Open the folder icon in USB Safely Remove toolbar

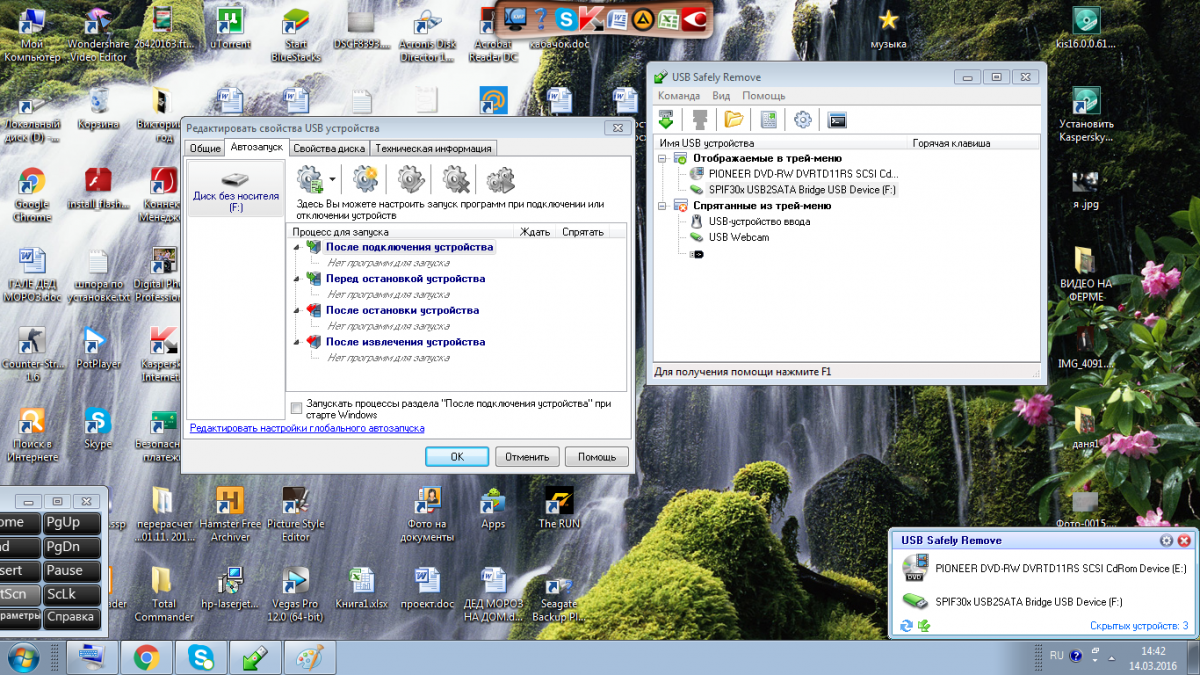pos(734,120)
